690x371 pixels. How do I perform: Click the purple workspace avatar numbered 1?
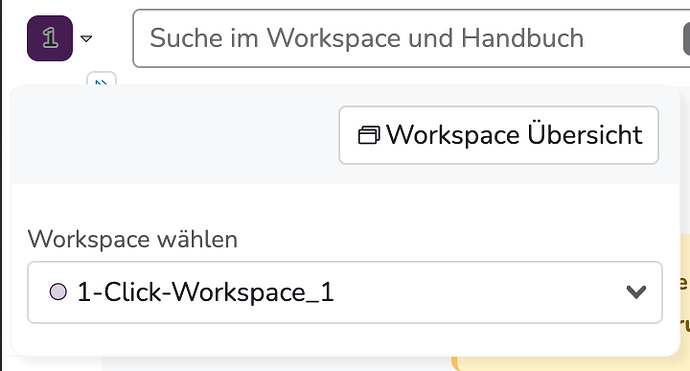tap(50, 38)
